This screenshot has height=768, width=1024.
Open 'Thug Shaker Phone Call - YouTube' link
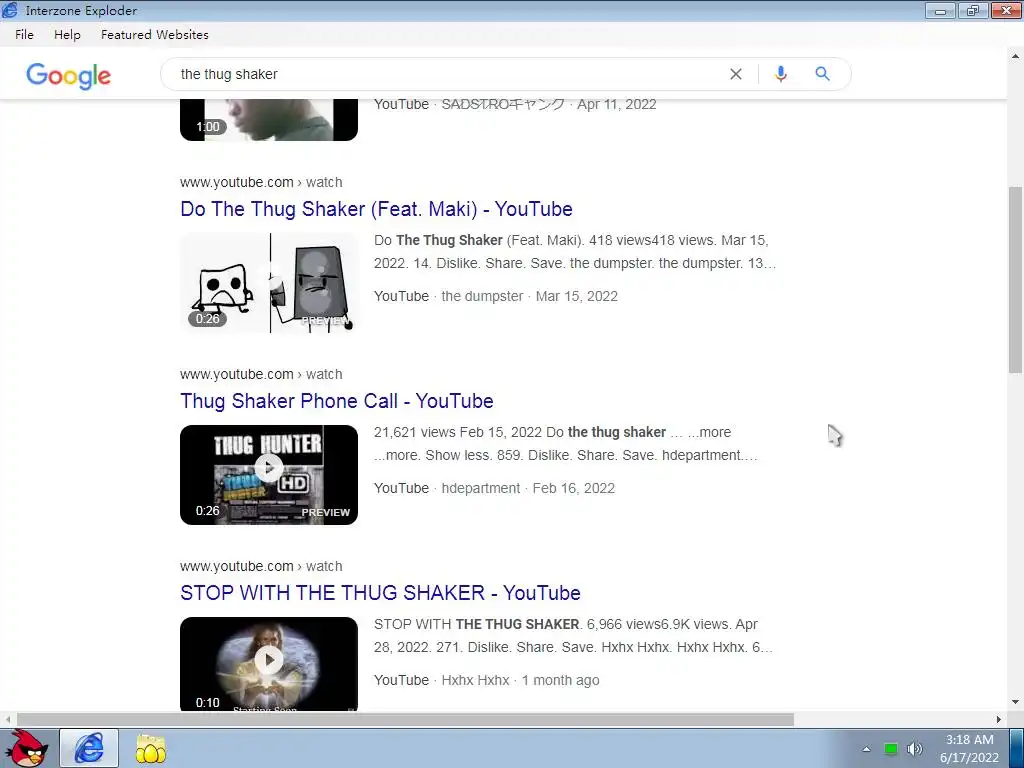336,401
